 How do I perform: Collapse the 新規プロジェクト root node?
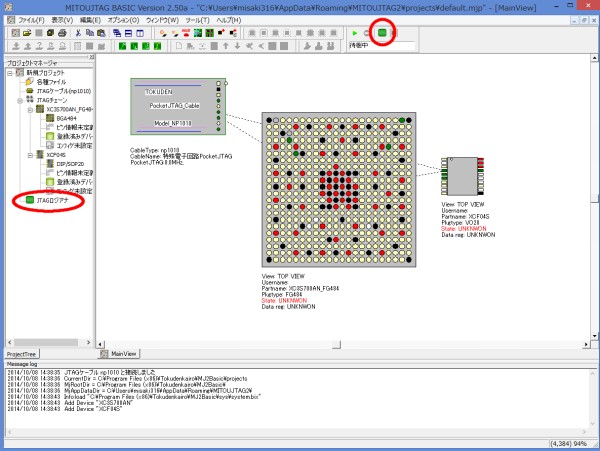click(9, 73)
